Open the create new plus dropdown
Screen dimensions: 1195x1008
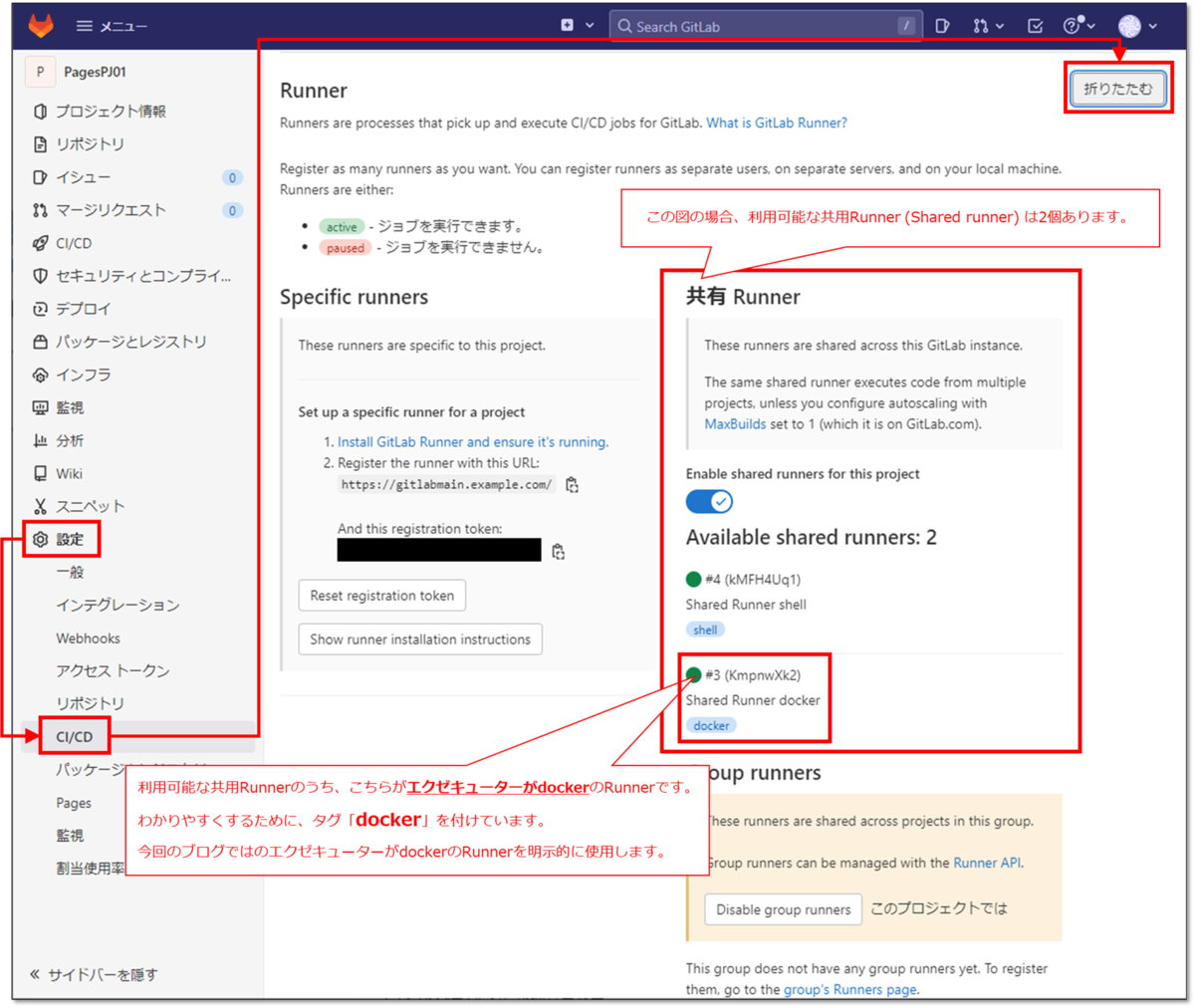coord(577,26)
